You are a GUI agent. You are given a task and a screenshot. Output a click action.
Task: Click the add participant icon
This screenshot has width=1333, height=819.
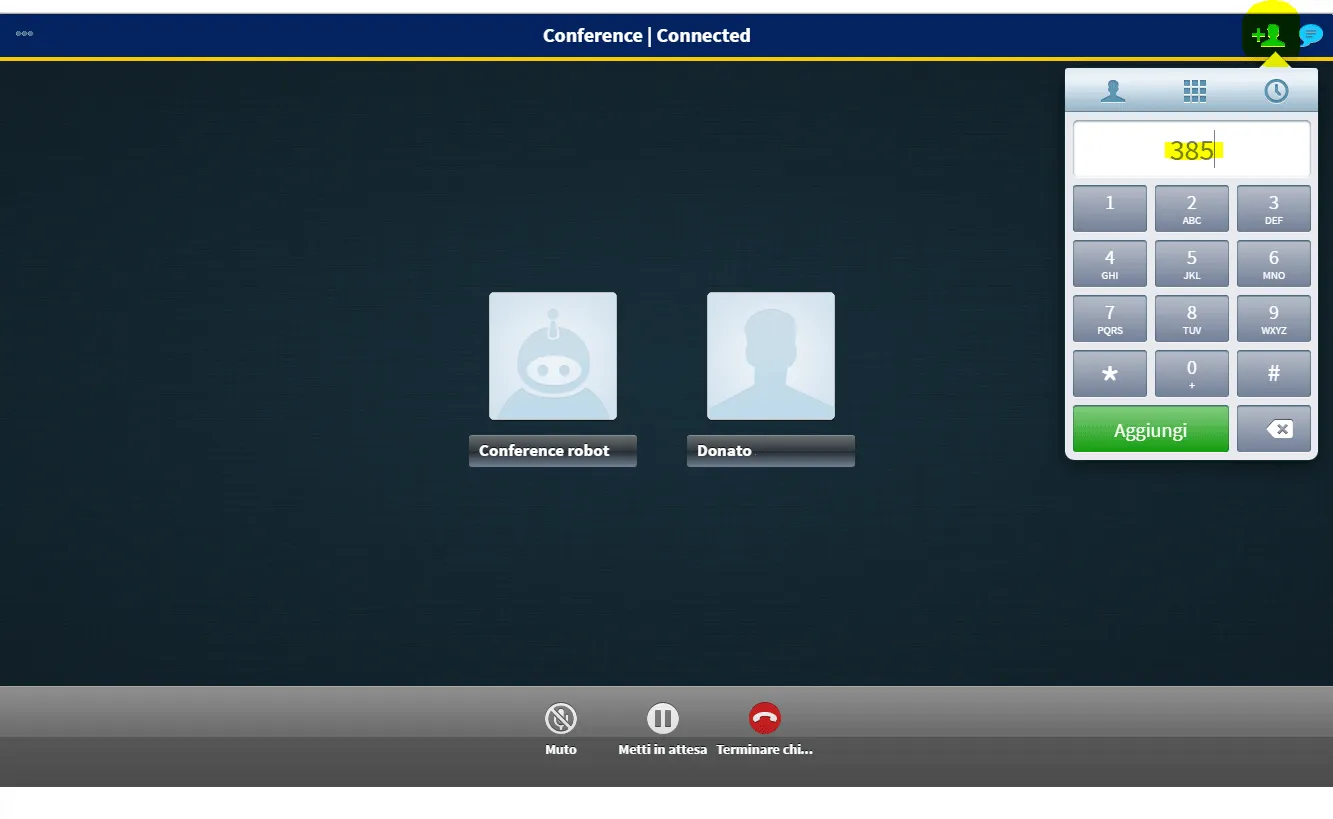(1269, 36)
